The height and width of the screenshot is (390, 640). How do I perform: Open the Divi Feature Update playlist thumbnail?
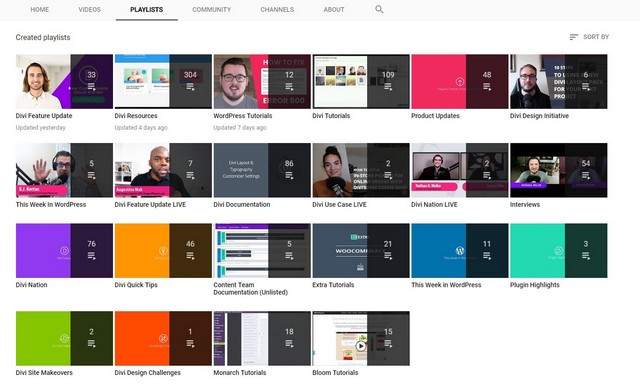[x=64, y=81]
